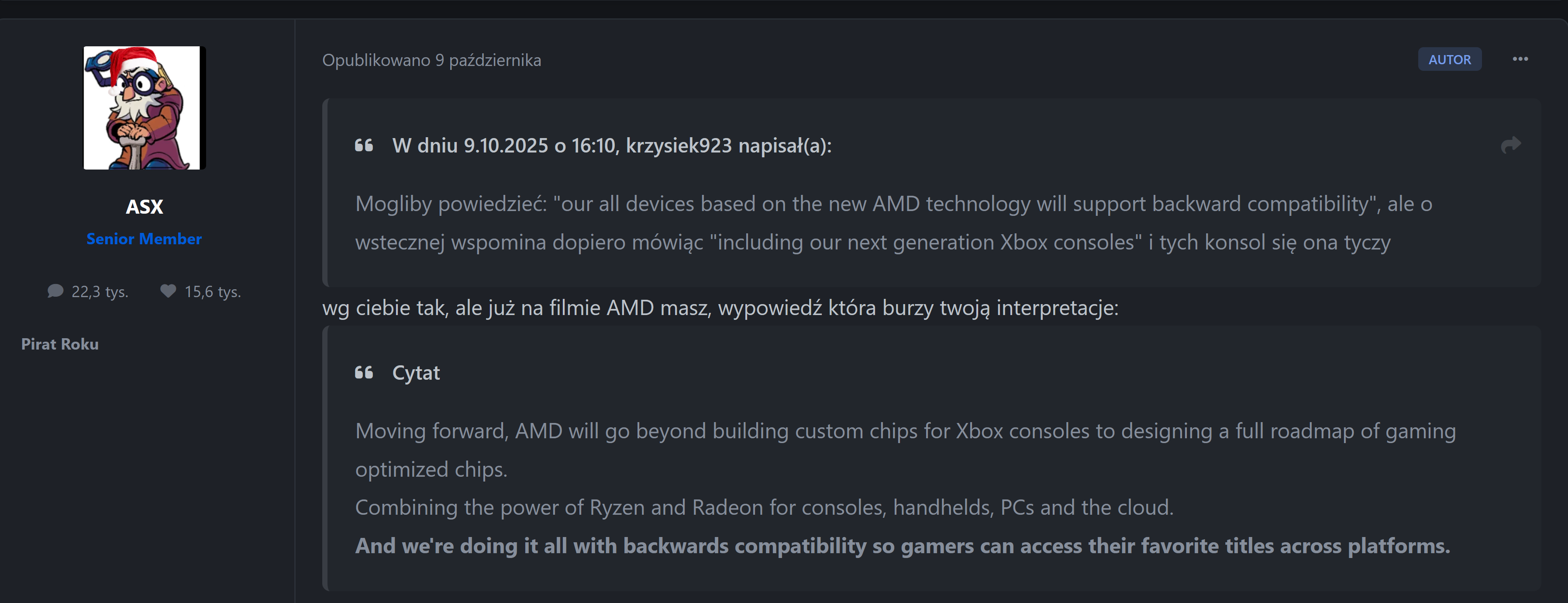
Task: Click the Senior Member rank label
Action: 144,239
